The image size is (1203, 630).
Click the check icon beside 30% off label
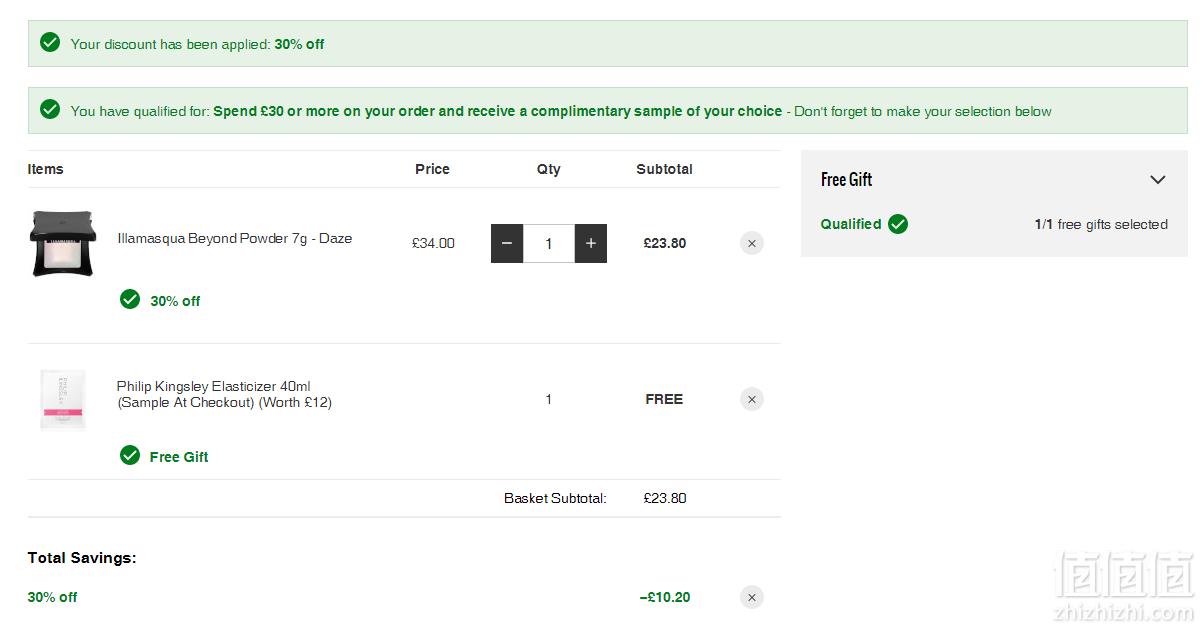pyautogui.click(x=130, y=299)
